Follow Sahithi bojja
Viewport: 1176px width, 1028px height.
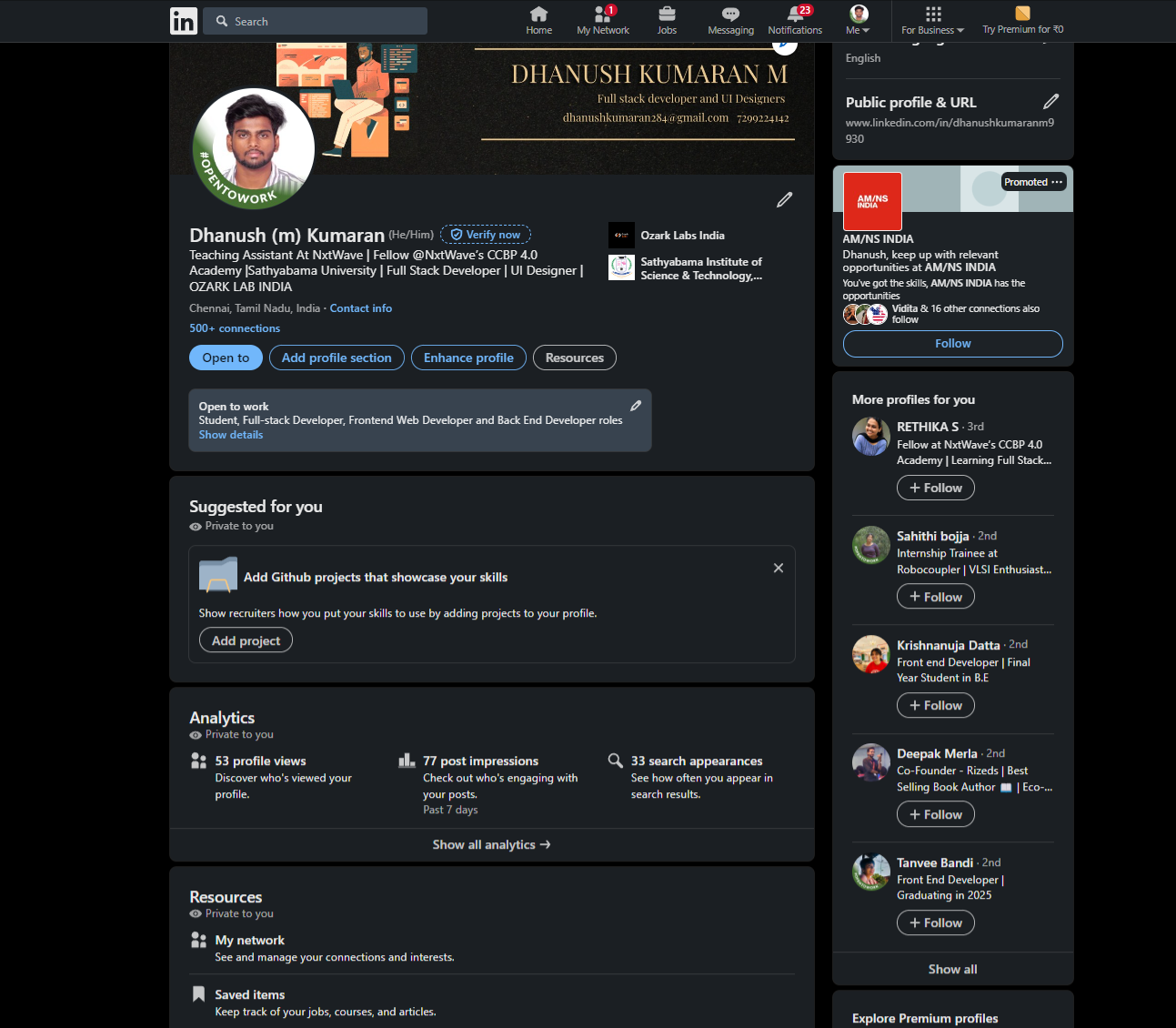click(x=935, y=597)
